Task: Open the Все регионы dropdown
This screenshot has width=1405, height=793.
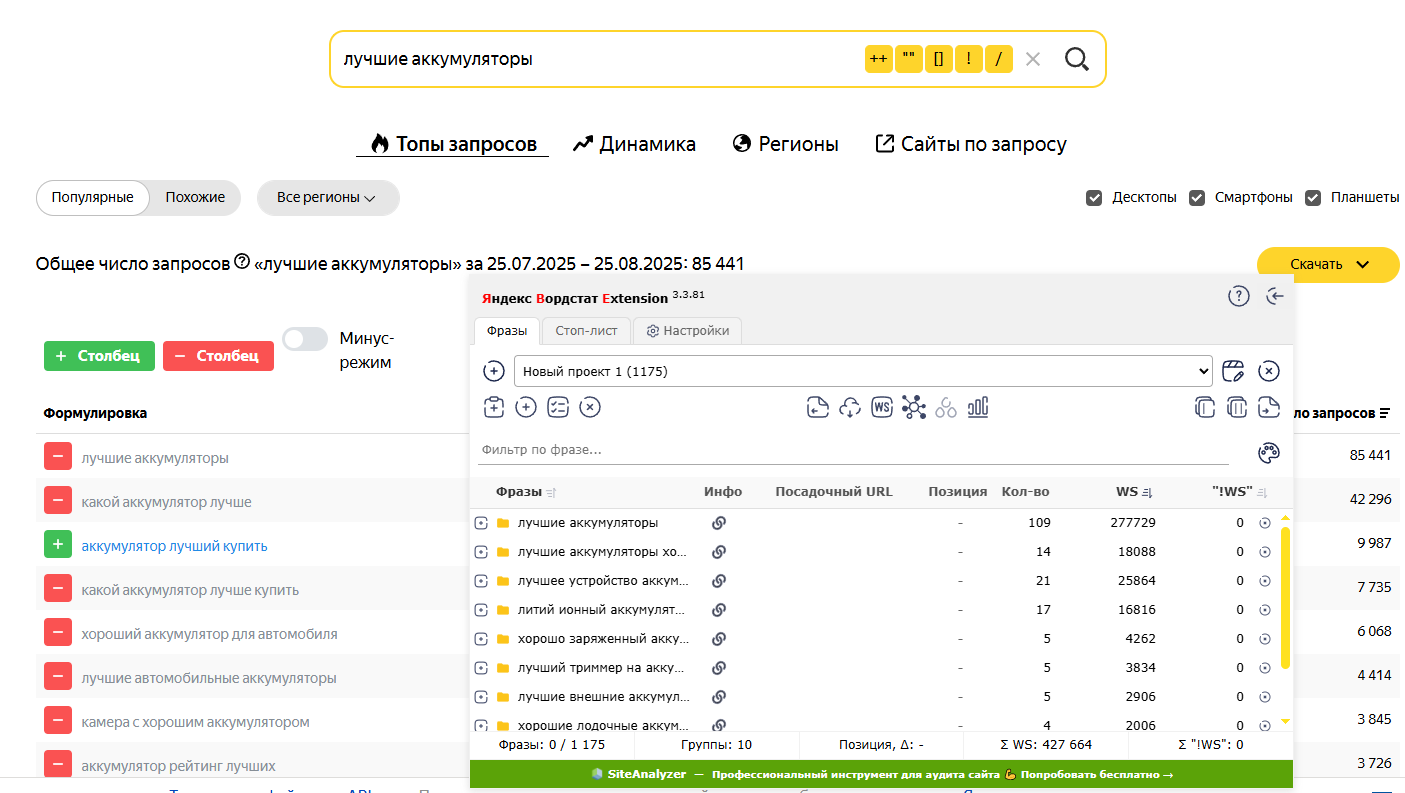Action: point(328,198)
